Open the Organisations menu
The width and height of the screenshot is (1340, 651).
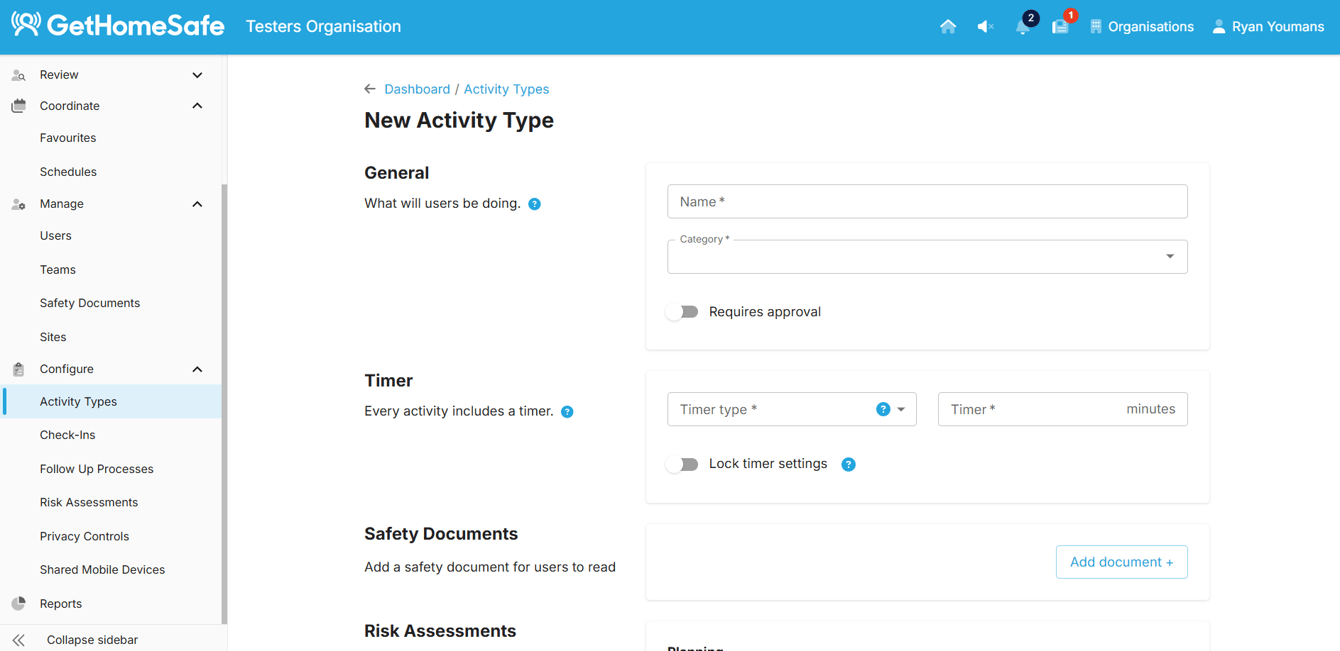[x=1141, y=27]
